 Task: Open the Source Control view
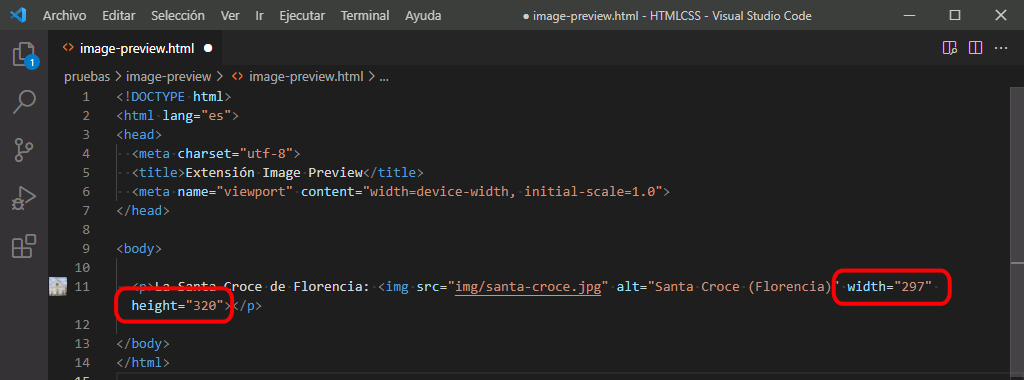24,150
